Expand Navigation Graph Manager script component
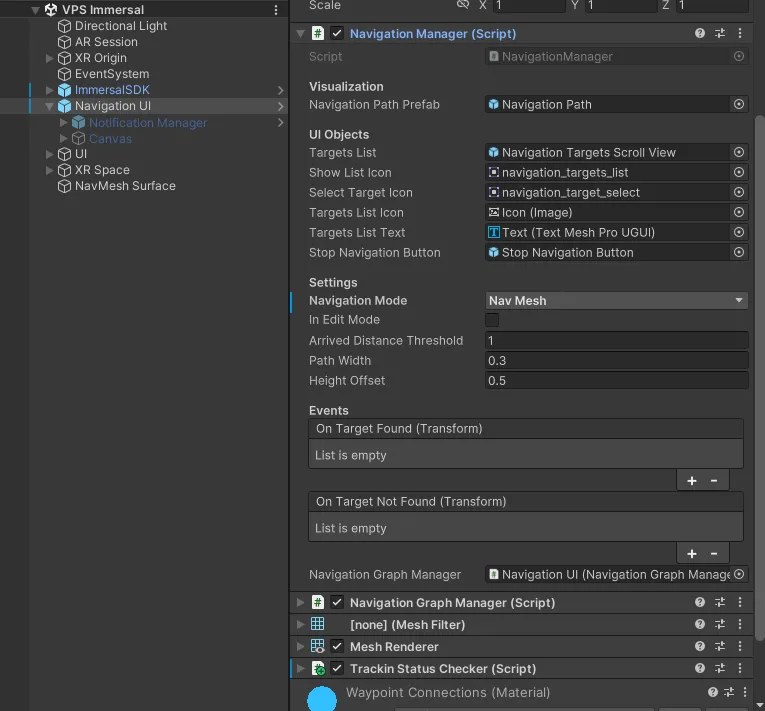 pyautogui.click(x=299, y=603)
